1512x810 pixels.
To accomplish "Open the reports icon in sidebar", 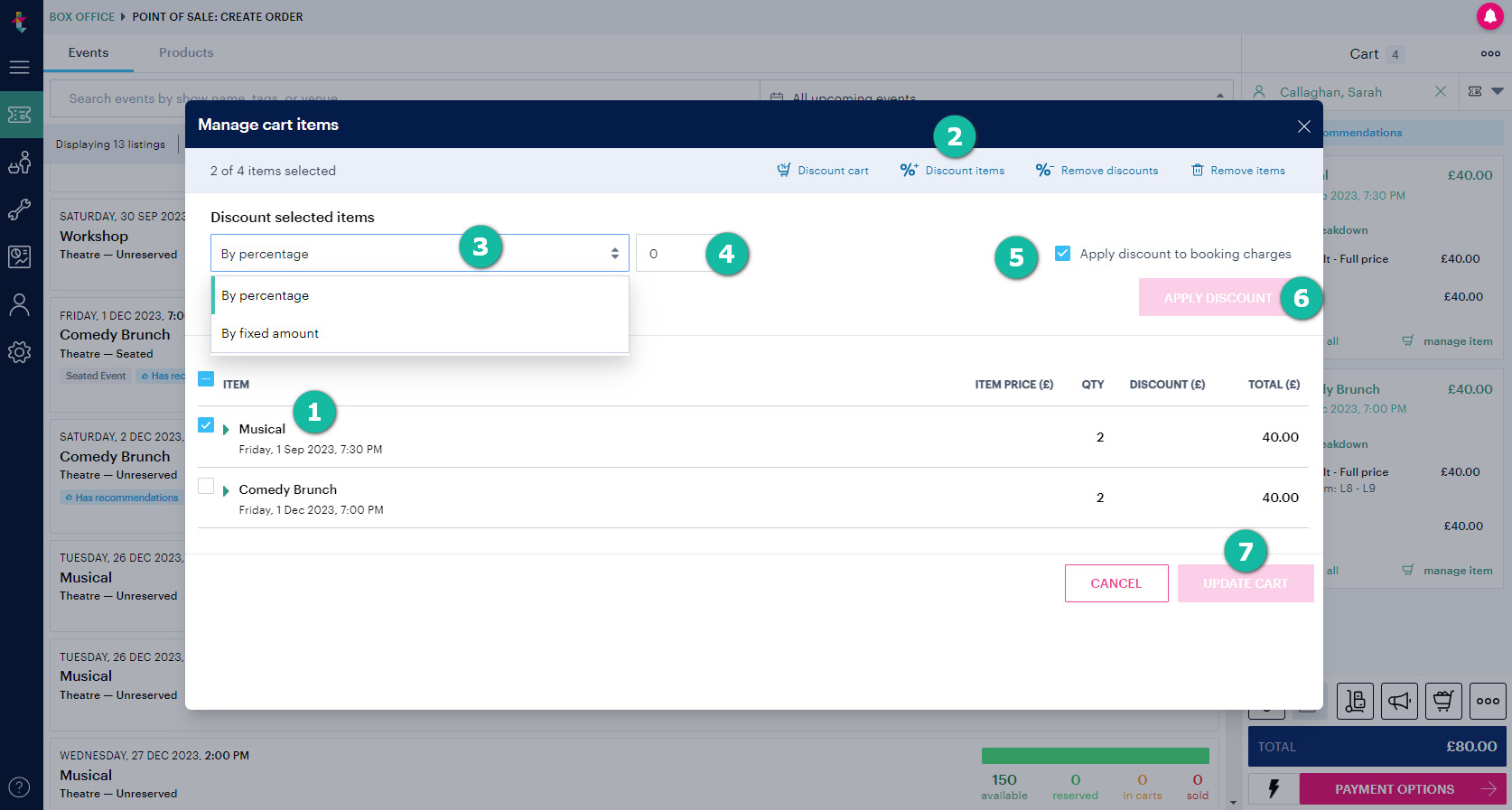I will pos(19,257).
